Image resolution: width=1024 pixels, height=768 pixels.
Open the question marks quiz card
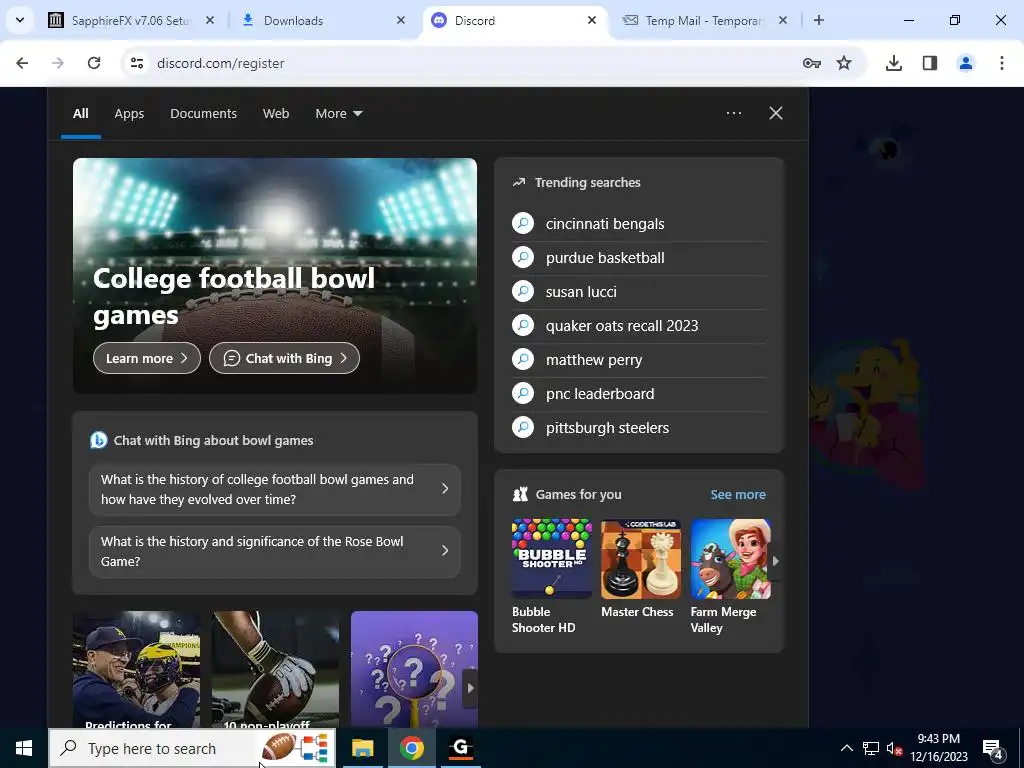pos(414,669)
